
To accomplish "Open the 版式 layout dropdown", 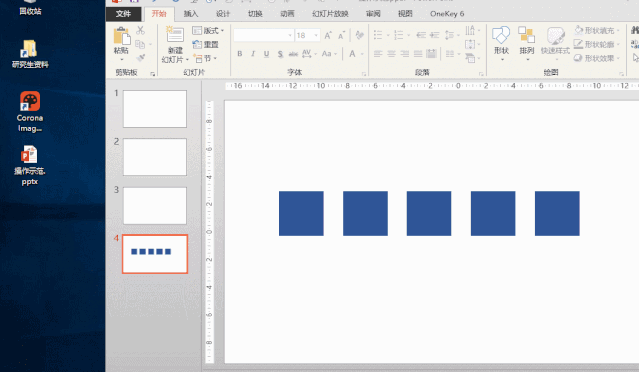I will [208, 31].
